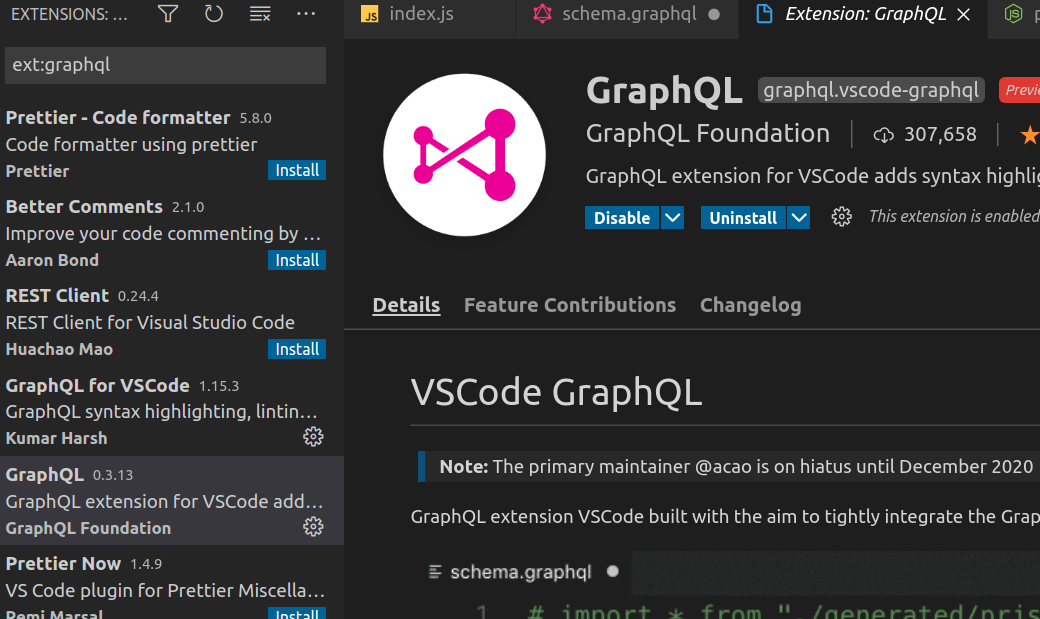Click the orange rating star

pyautogui.click(x=1029, y=135)
